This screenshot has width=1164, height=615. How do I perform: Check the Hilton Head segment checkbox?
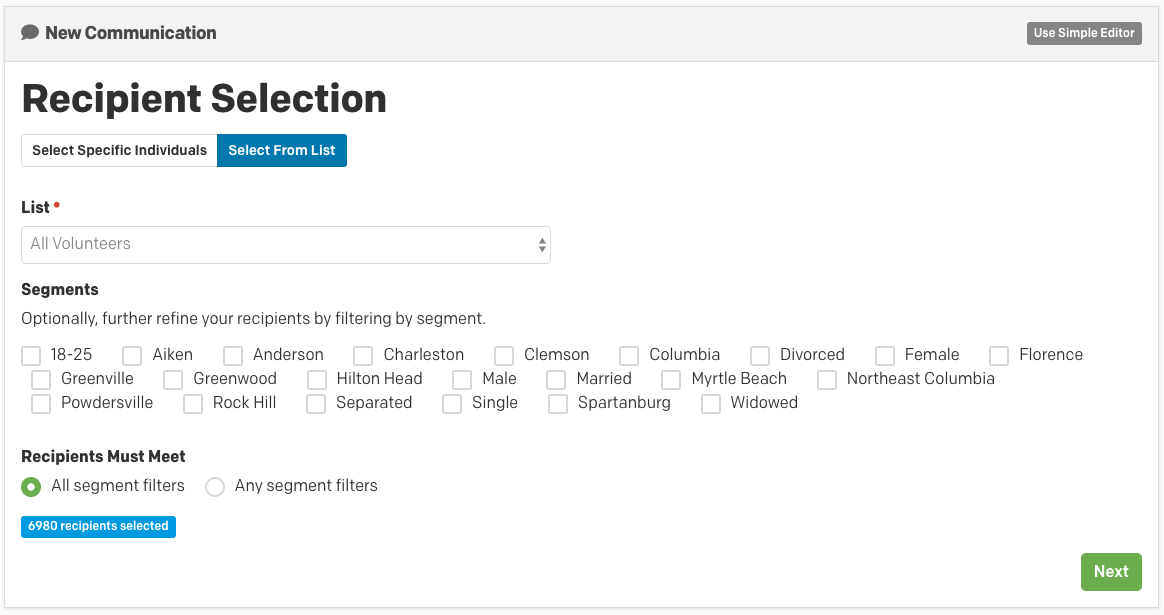317,380
